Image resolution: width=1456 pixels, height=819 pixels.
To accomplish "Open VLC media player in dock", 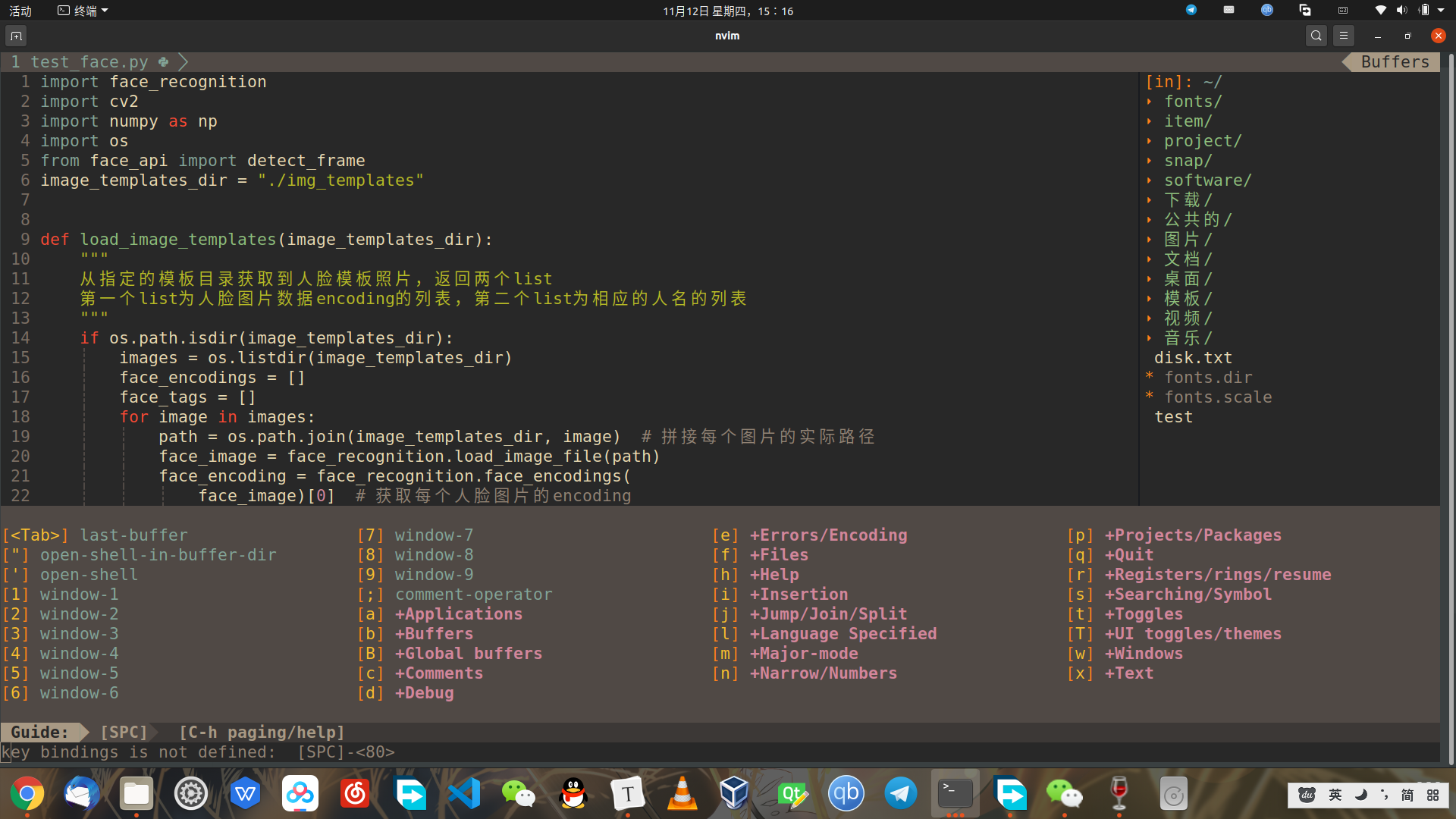I will (682, 794).
